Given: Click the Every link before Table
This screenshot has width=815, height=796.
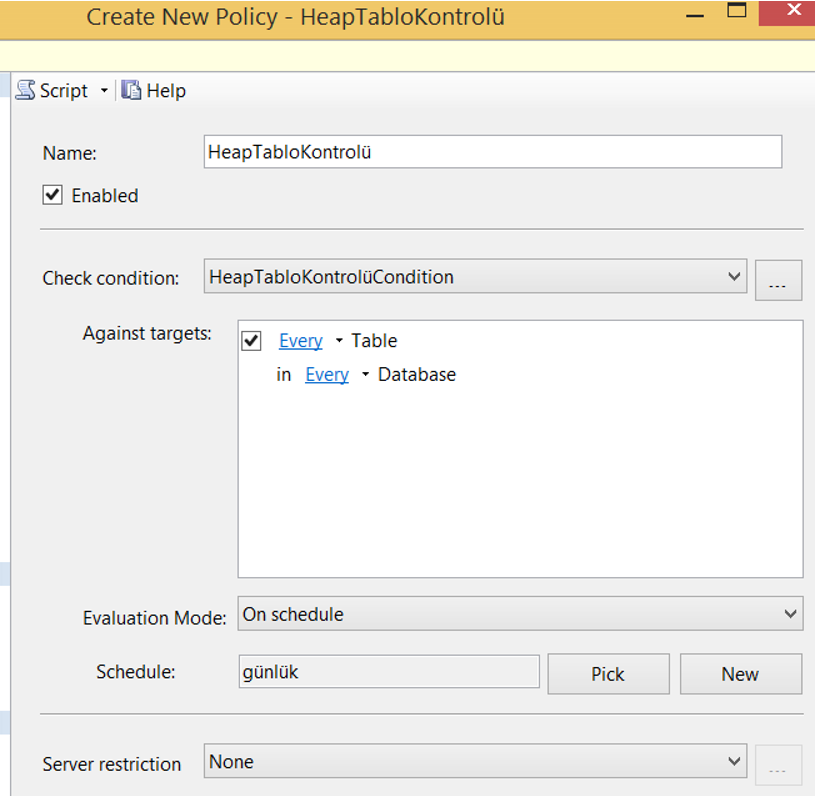Looking at the screenshot, I should pyautogui.click(x=300, y=341).
